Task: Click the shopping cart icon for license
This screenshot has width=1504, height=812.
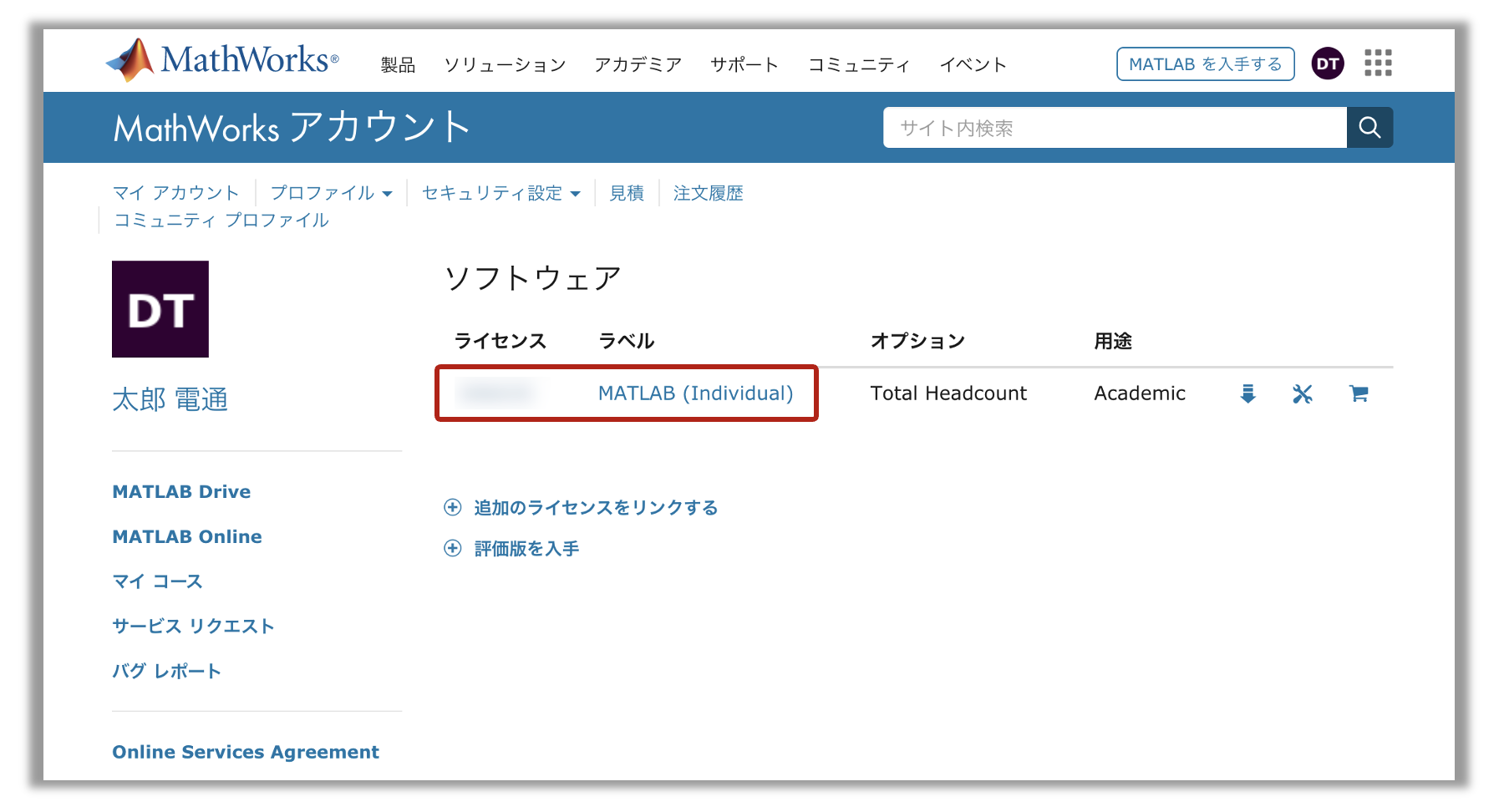Action: point(1359,393)
